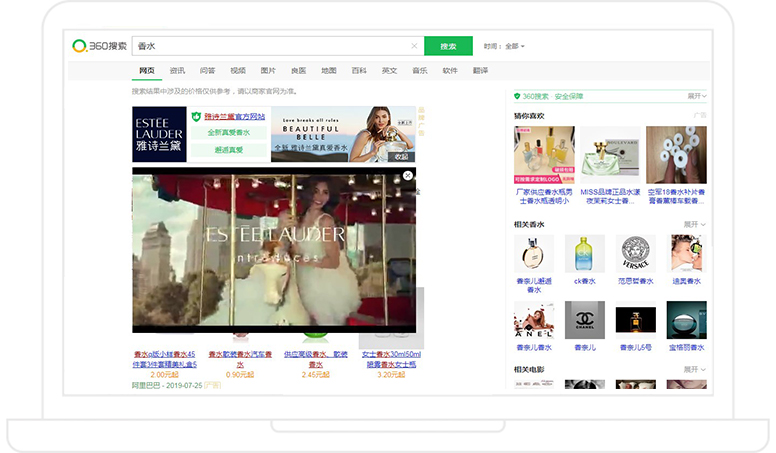Image resolution: width=776 pixels, height=453 pixels.
Task: Click the perfume bottles ad thumbnail
Action: pyautogui.click(x=544, y=155)
